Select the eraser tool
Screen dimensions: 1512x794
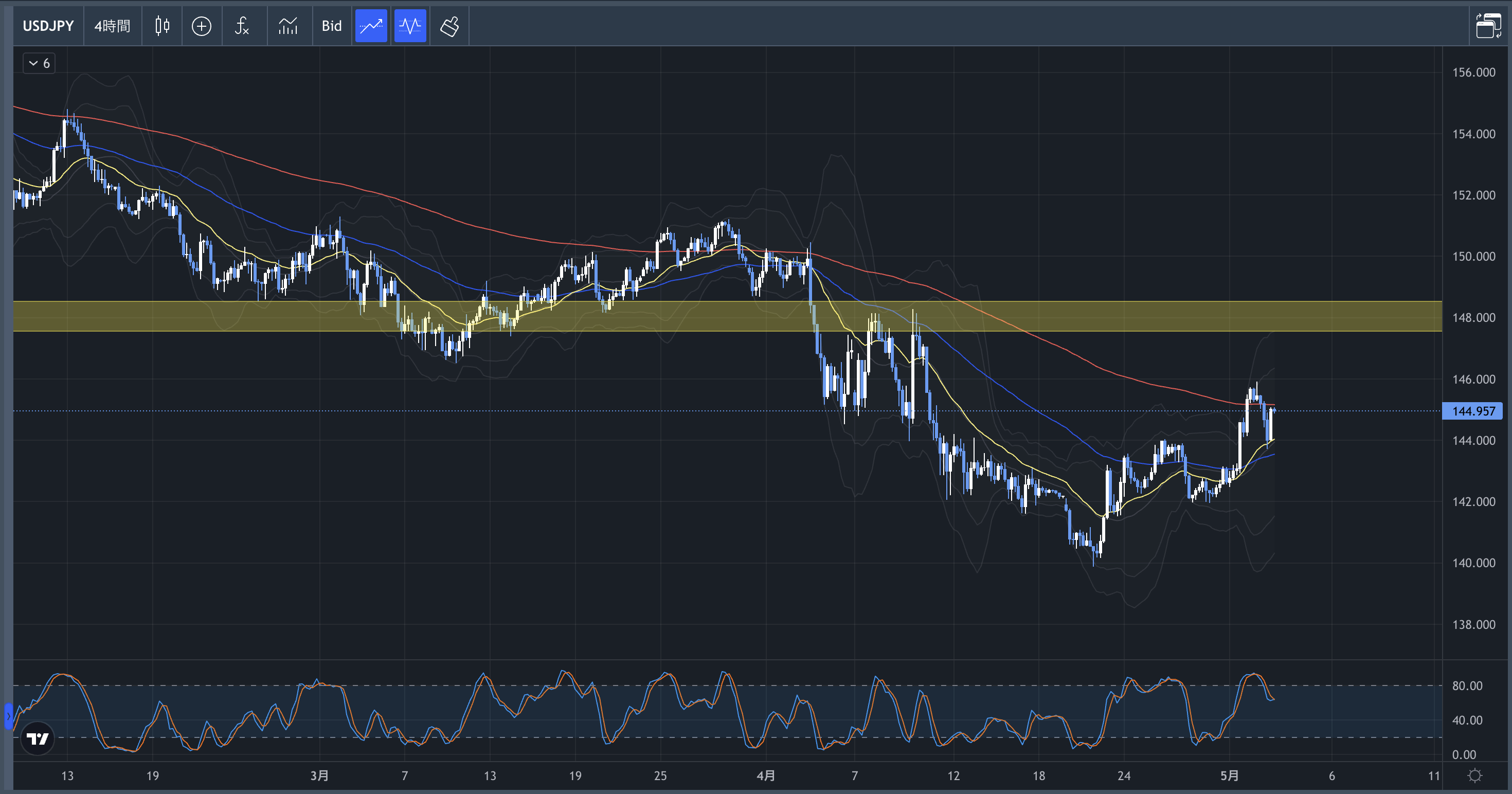click(449, 26)
